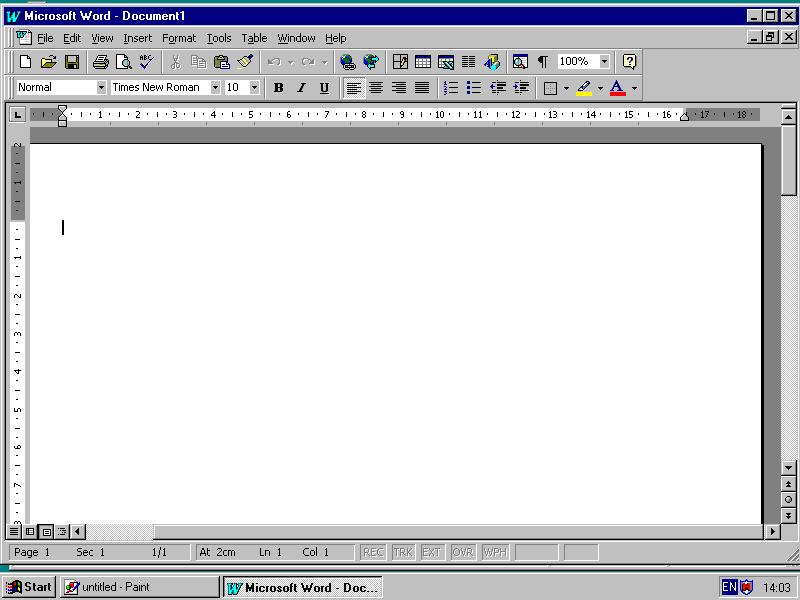Screen dimensions: 800x600
Task: Redo the last undone action
Action: [308, 62]
